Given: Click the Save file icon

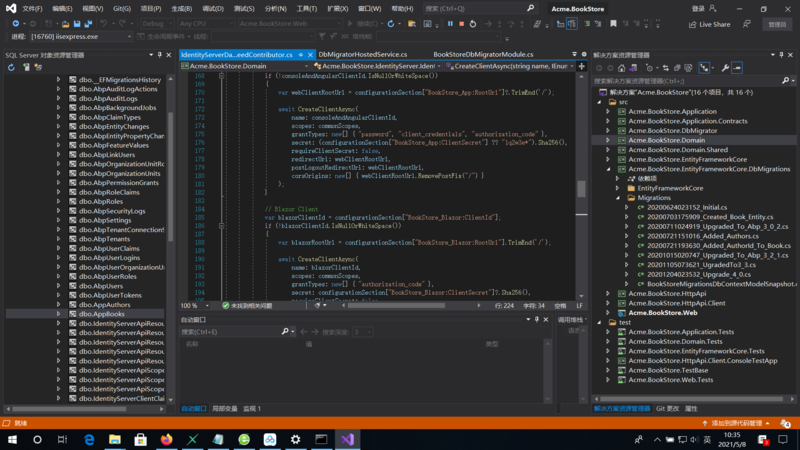Looking at the screenshot, I should click(77, 24).
